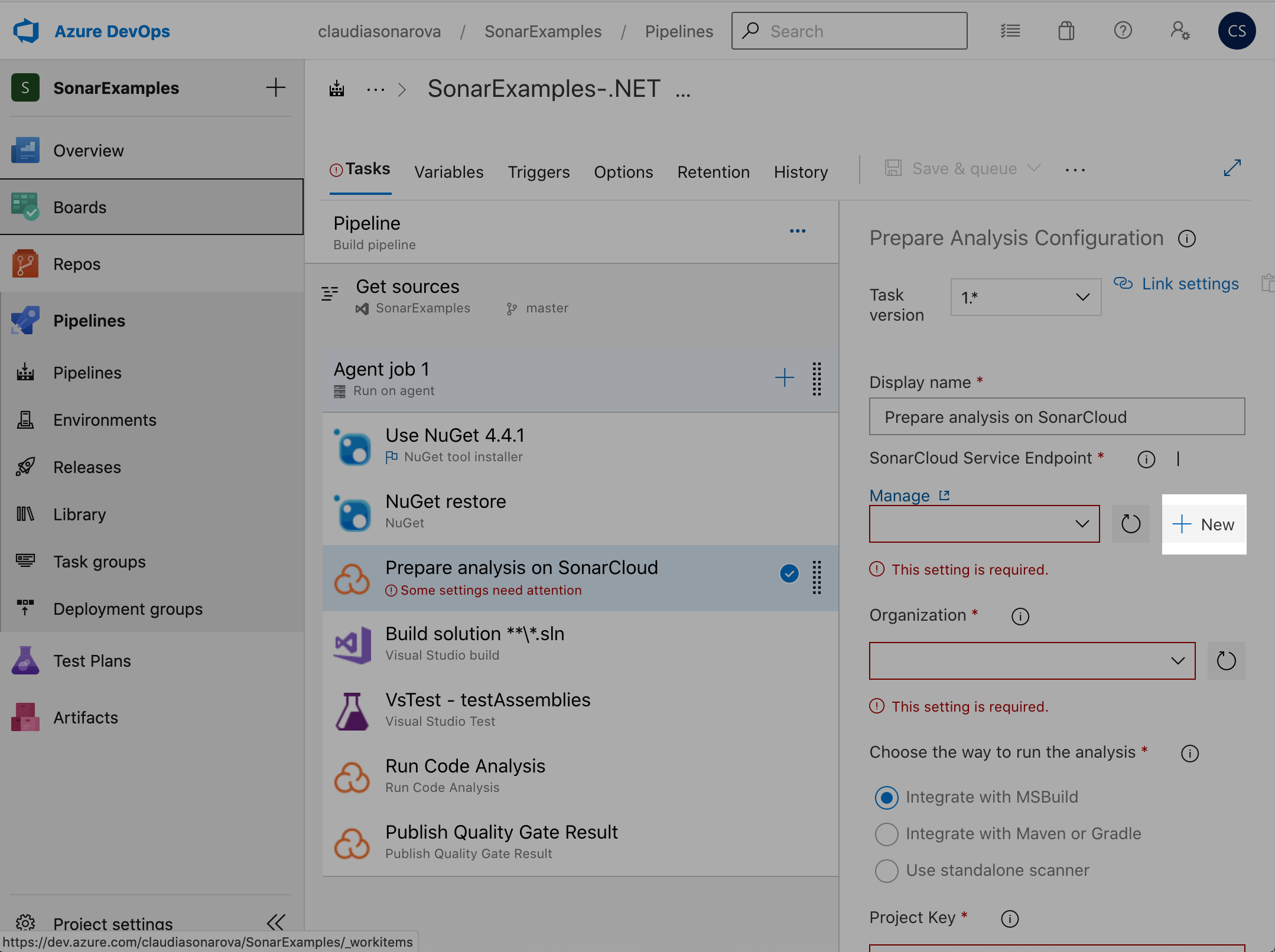
Task: Toggle full screen expand icon
Action: [x=1232, y=168]
